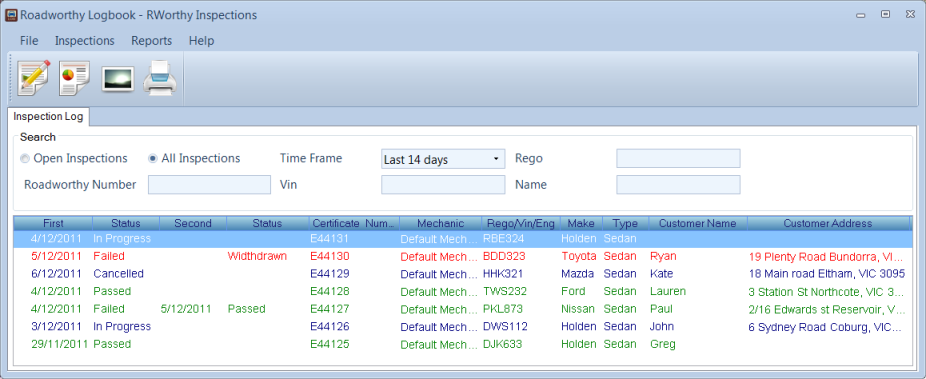Image resolution: width=926 pixels, height=379 pixels.
Task: Select certificate E44125 cell
Action: coord(330,344)
